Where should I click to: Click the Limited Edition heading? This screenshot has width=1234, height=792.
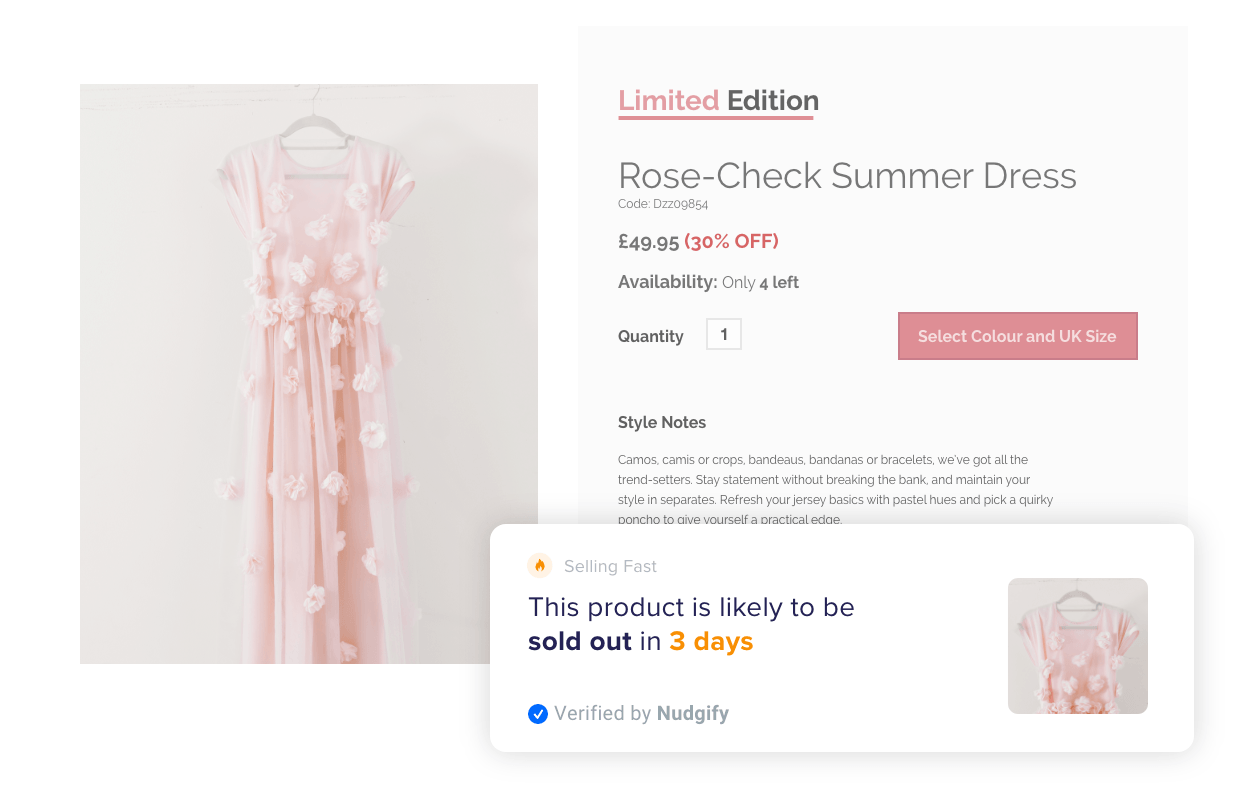pyautogui.click(x=718, y=101)
